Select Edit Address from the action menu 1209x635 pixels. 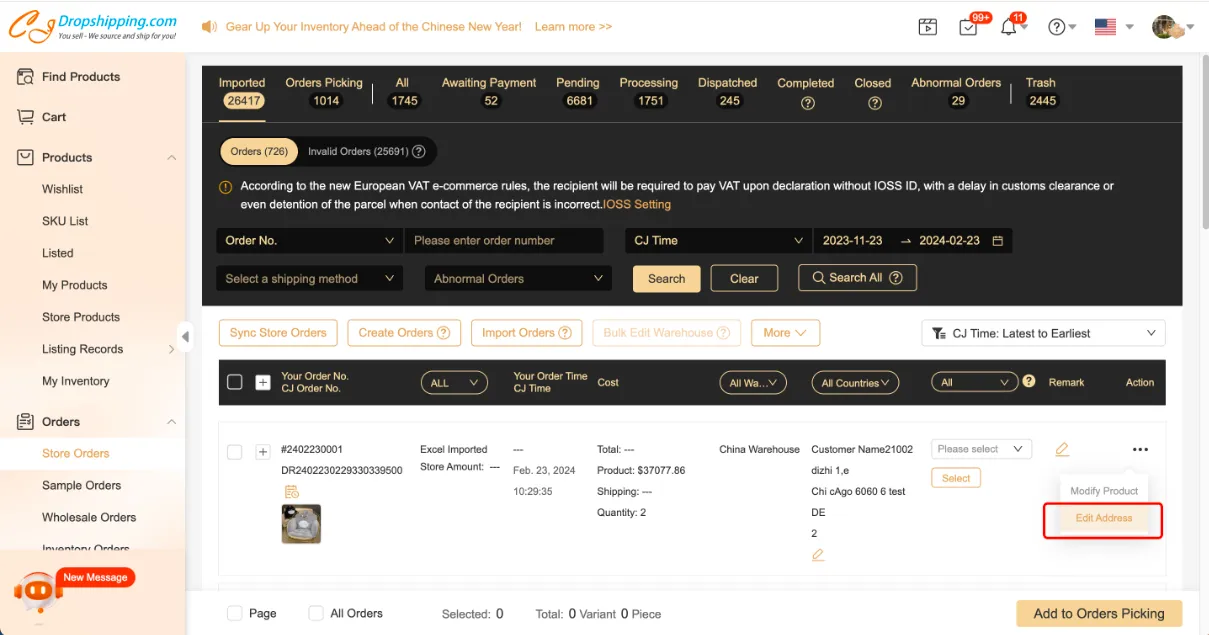(1103, 518)
